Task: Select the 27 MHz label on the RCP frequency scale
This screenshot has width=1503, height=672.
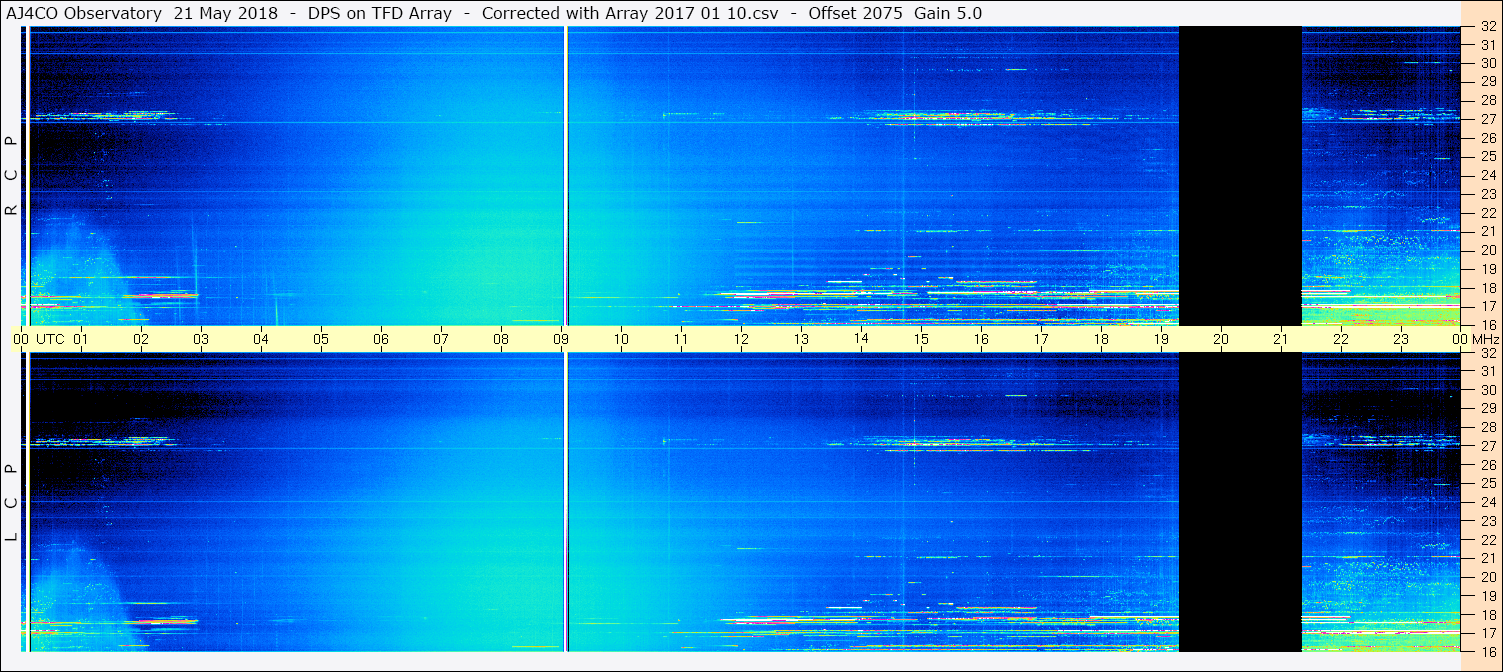Action: [x=1487, y=119]
